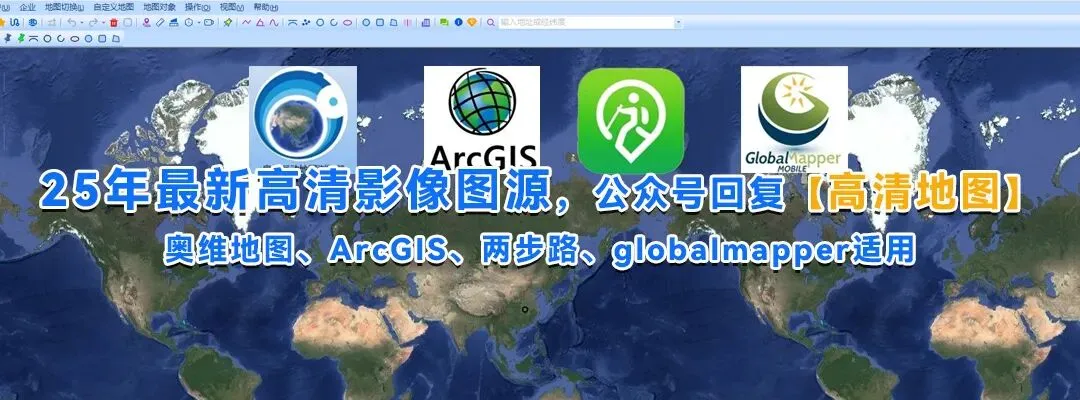Image resolution: width=1080 pixels, height=400 pixels.
Task: Select the ruler measurement tool
Action: 160,22
